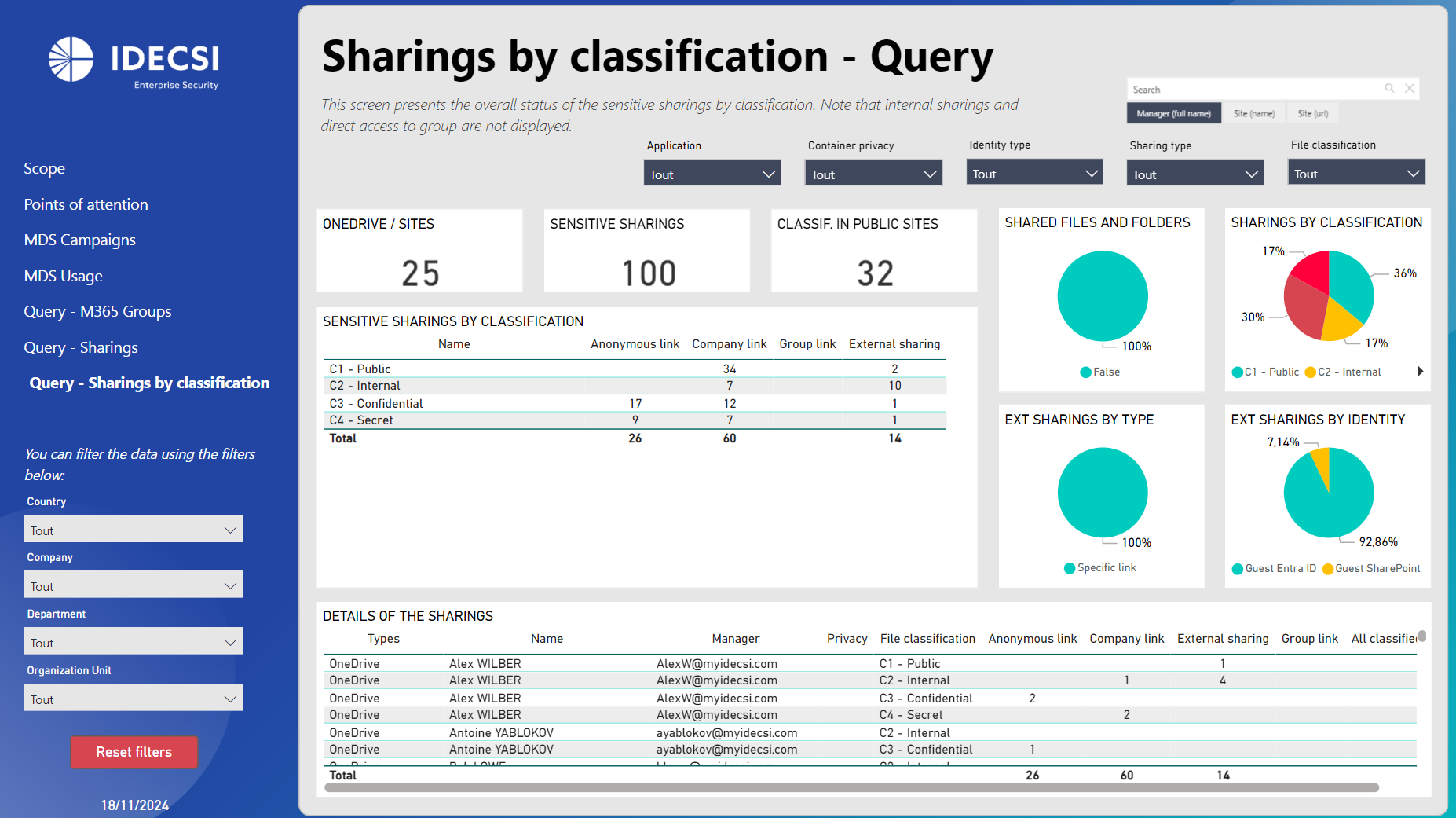
Task: Search by Site (url) option
Action: (1312, 113)
